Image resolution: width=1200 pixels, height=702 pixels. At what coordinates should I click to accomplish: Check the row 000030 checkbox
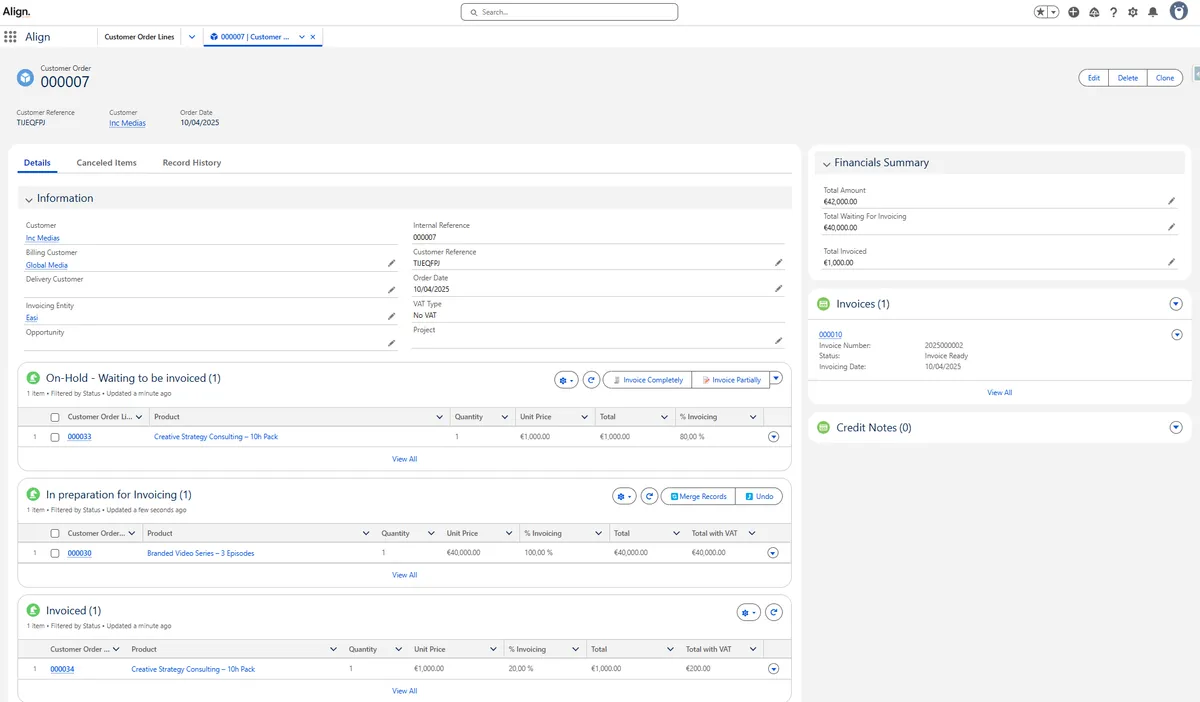tap(55, 553)
